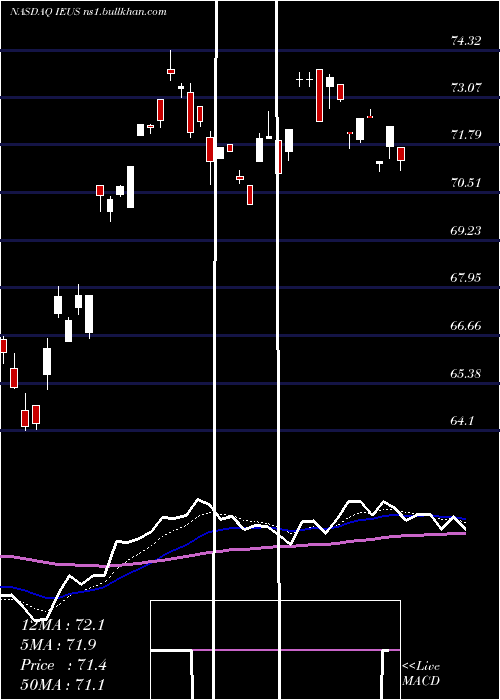This screenshot has height=700, width=500.
Task: Click the 64.1 price level label
Action: coord(462,421)
